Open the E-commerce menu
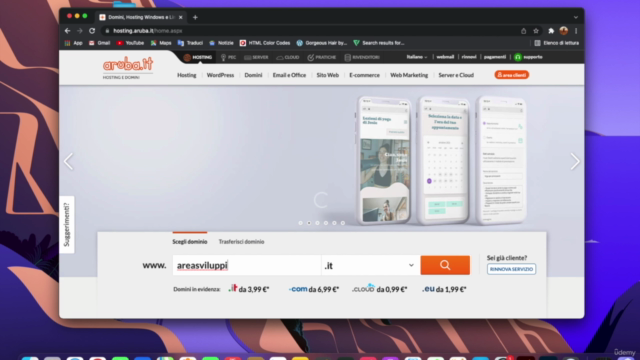 click(x=364, y=75)
